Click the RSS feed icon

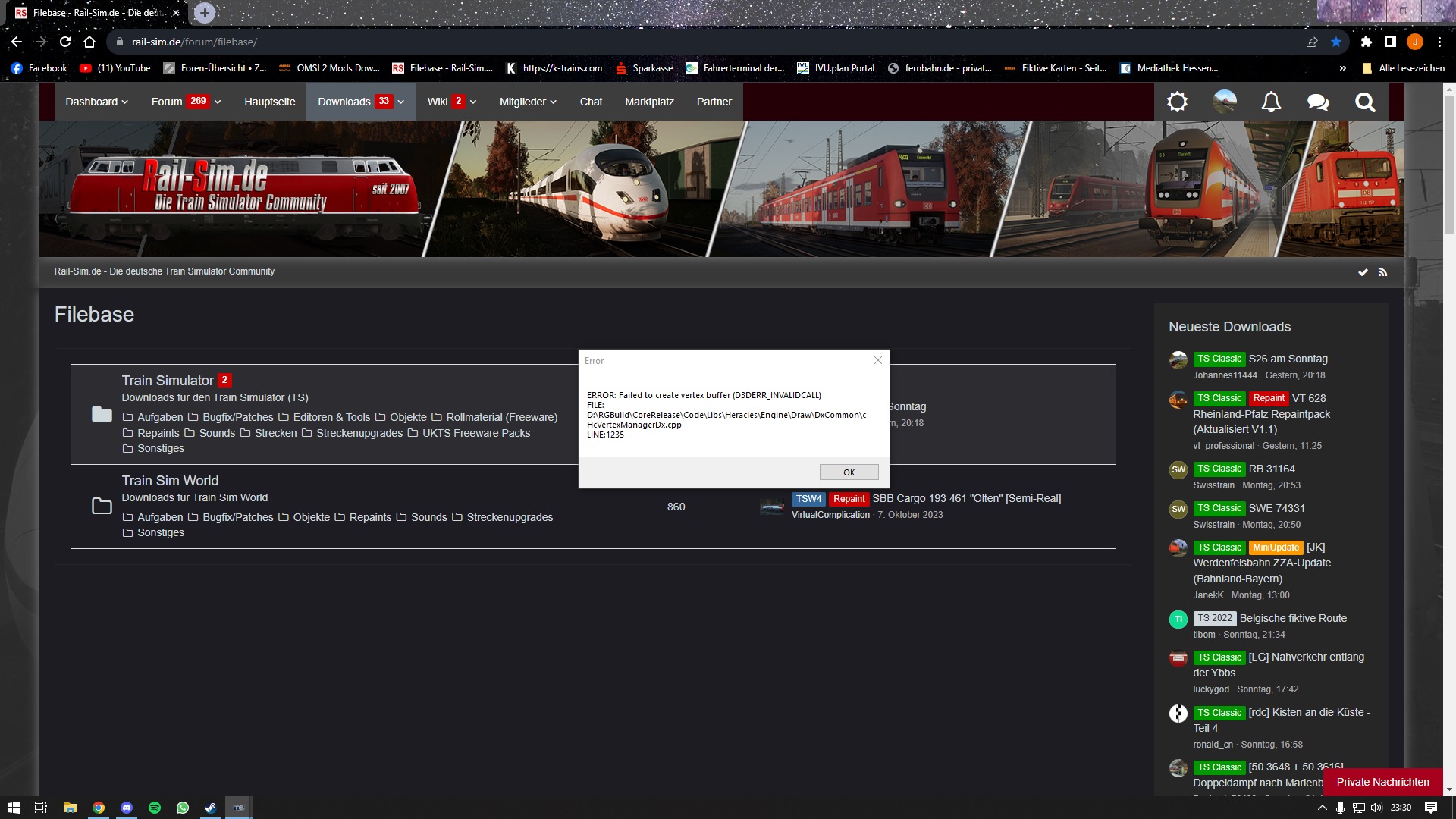pyautogui.click(x=1382, y=271)
